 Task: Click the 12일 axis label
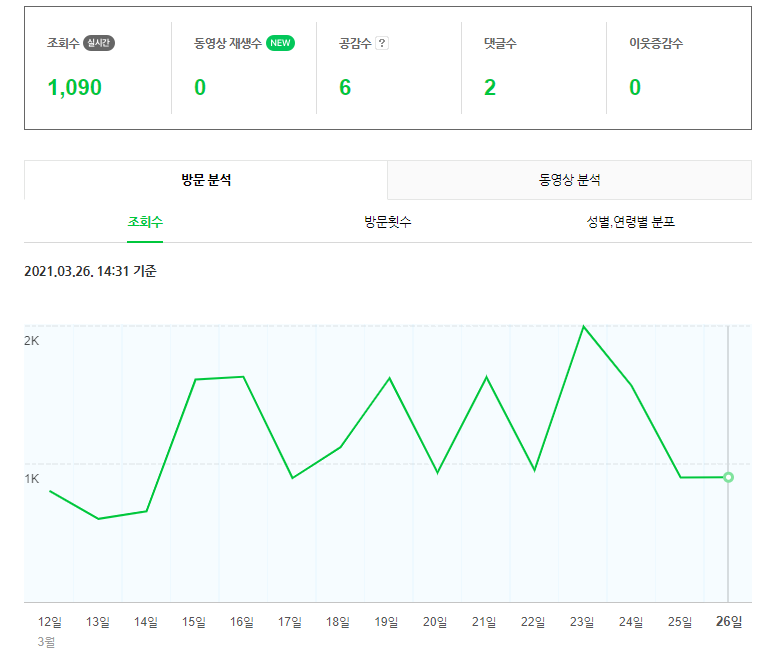pos(50,622)
